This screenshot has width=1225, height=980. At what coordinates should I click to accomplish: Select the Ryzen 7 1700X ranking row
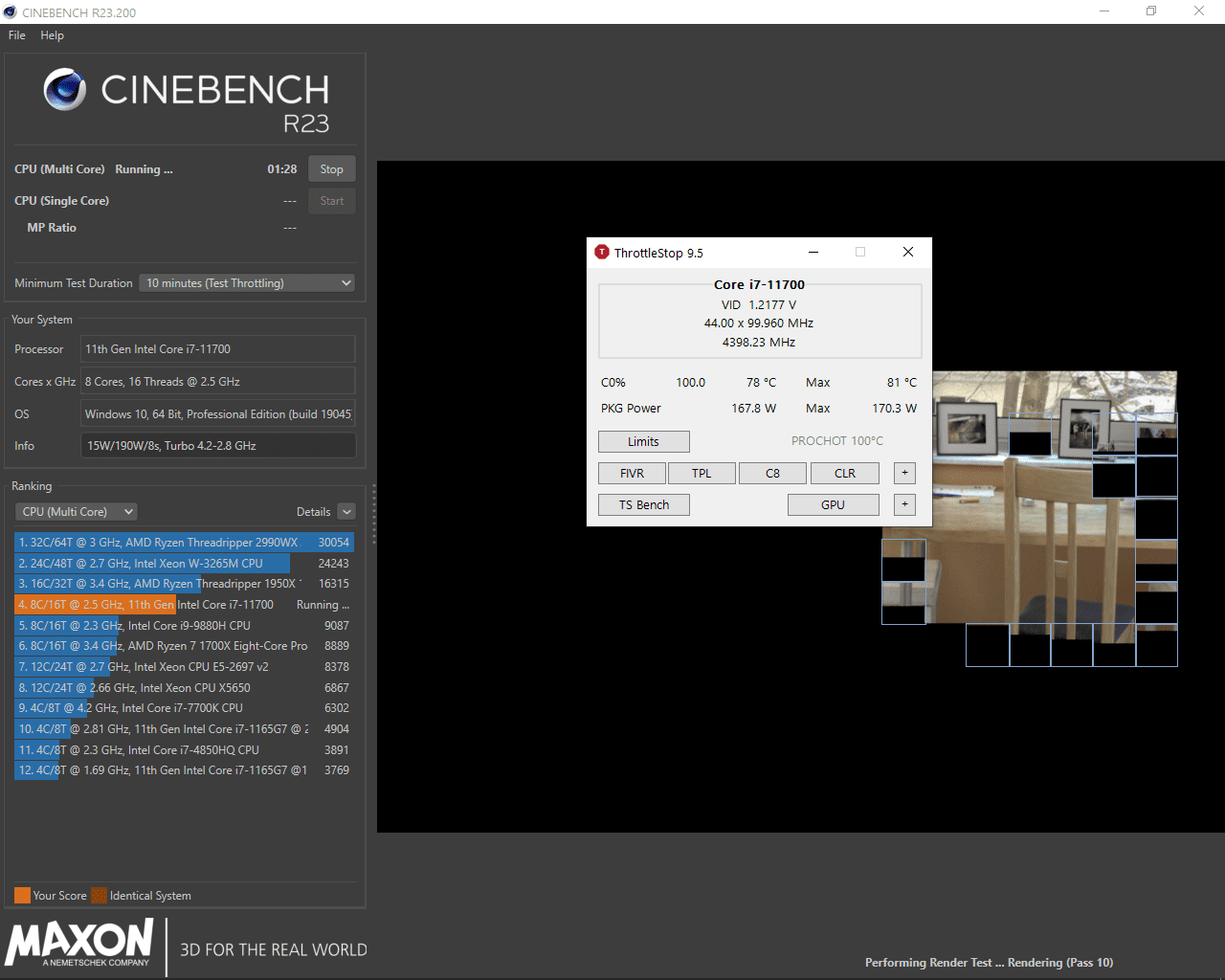[x=184, y=646]
